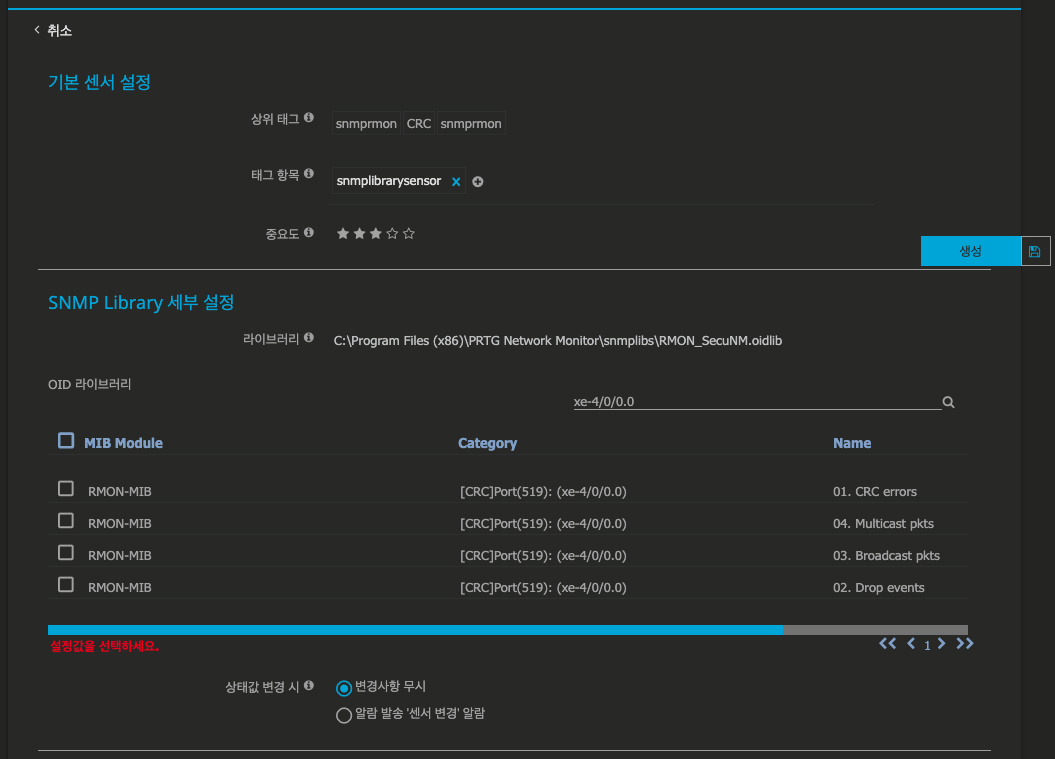Click the RMON_SecuNM.oidlib library path
The image size is (1055, 759).
pyautogui.click(x=558, y=340)
